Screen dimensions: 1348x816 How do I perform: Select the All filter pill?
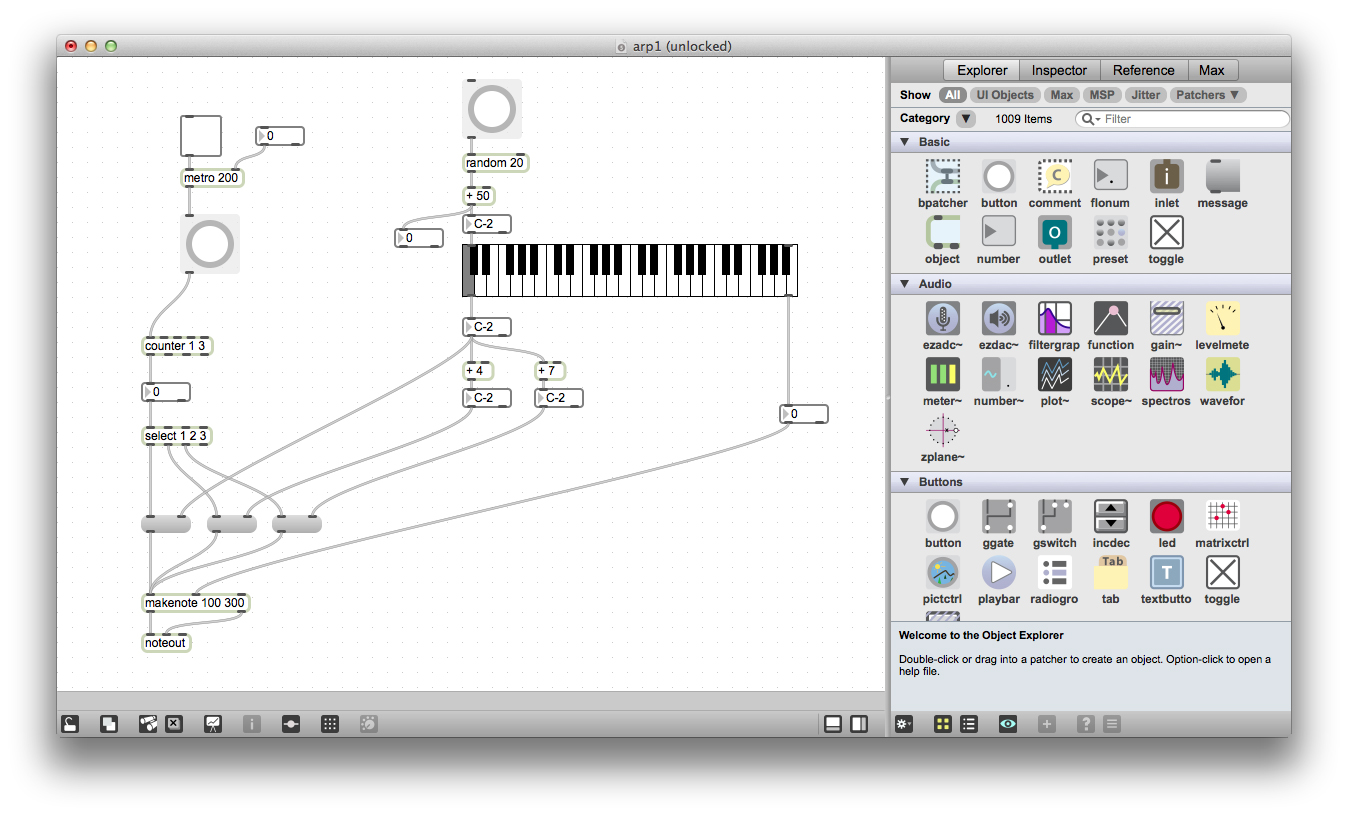(952, 95)
